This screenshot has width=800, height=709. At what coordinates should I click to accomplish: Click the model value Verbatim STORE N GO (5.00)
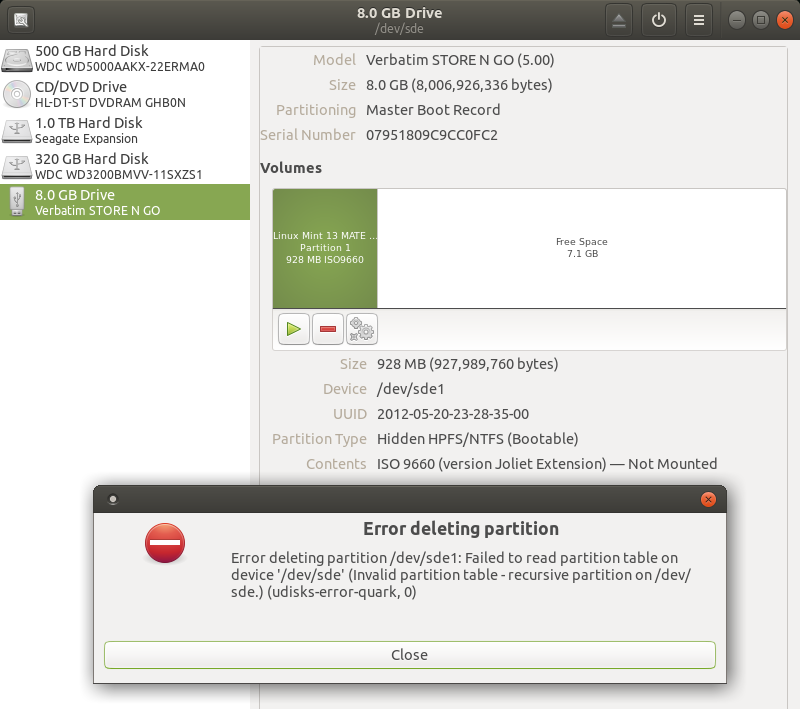(460, 60)
